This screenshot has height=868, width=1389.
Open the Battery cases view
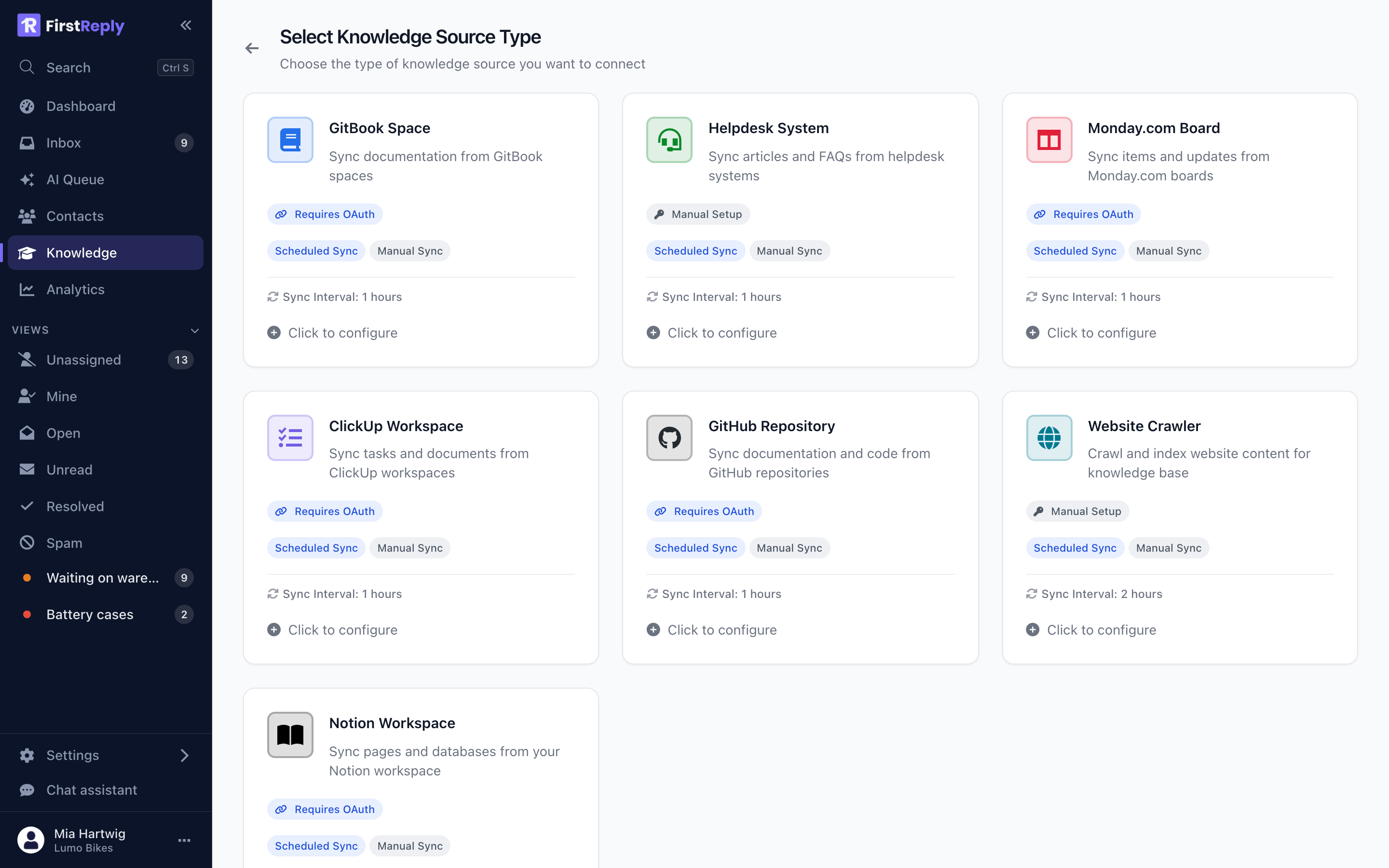coord(106,615)
